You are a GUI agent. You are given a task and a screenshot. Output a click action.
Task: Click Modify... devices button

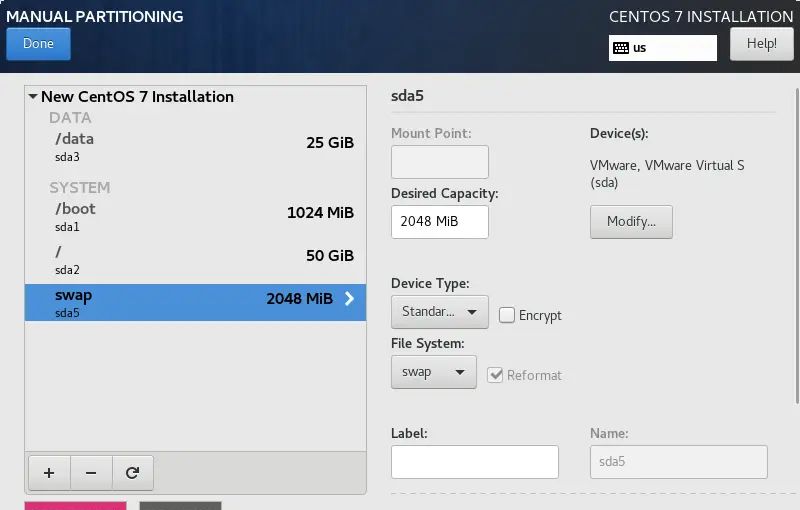pos(631,222)
